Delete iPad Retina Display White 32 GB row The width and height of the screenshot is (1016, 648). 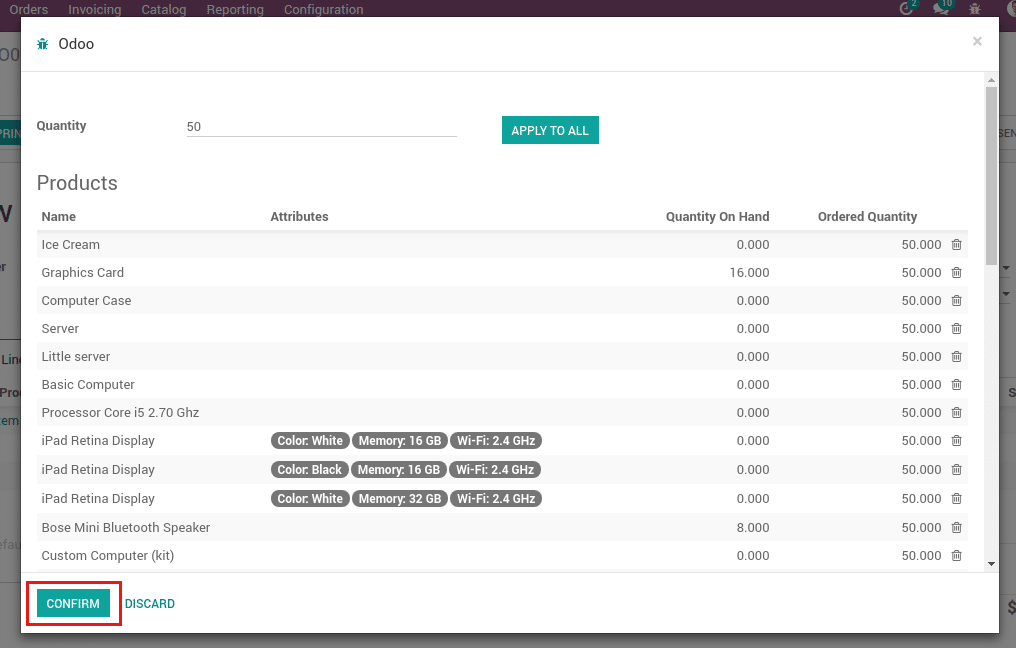pos(956,498)
